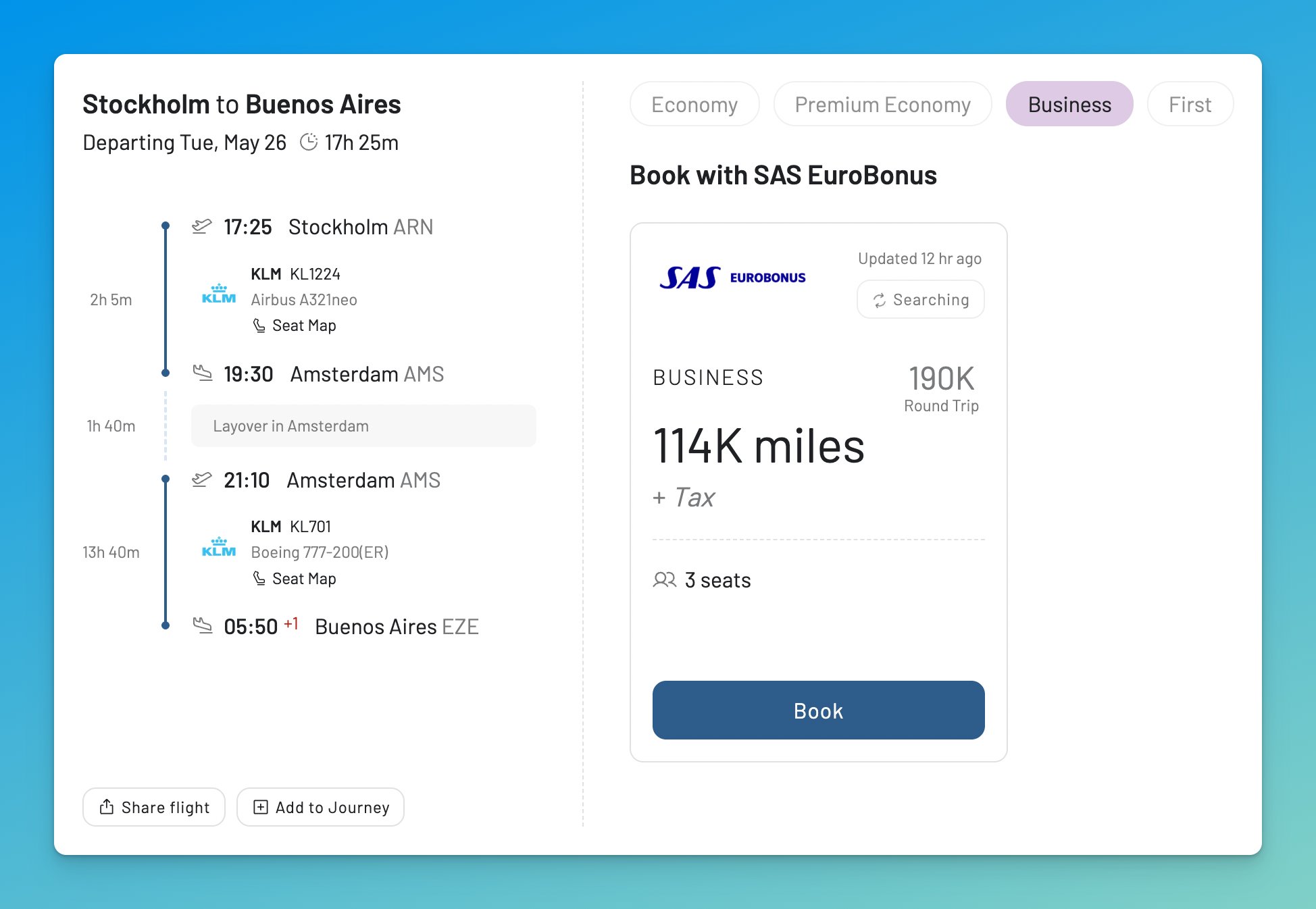
Task: Click Stockholm ARN origin text
Action: pos(361,227)
